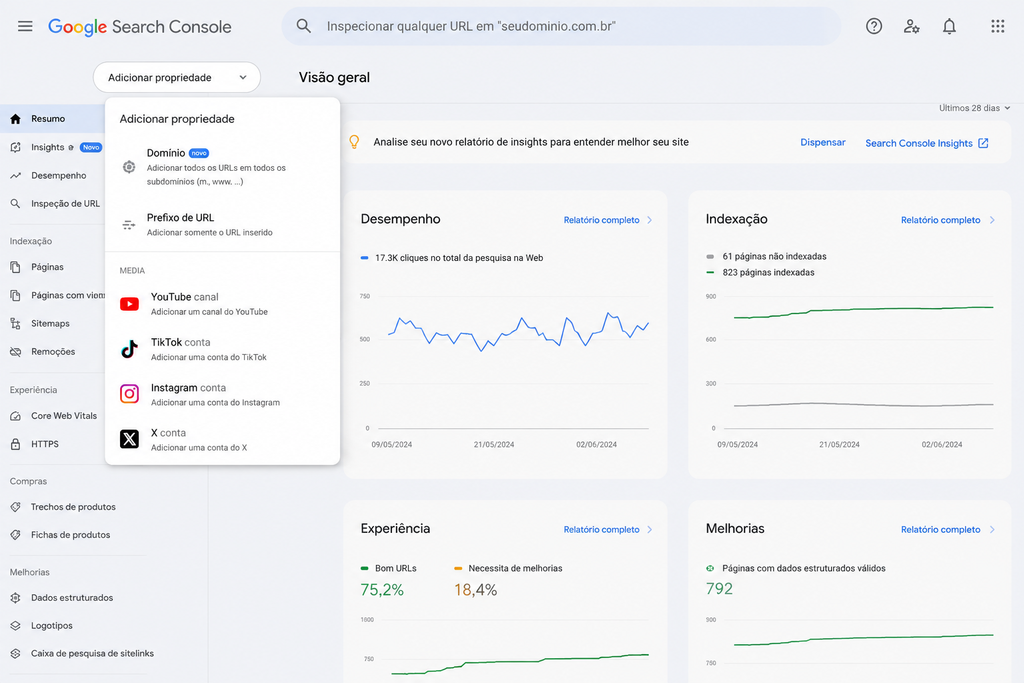Click the HTTPS padlock icon
The image size is (1024, 683).
(x=16, y=444)
